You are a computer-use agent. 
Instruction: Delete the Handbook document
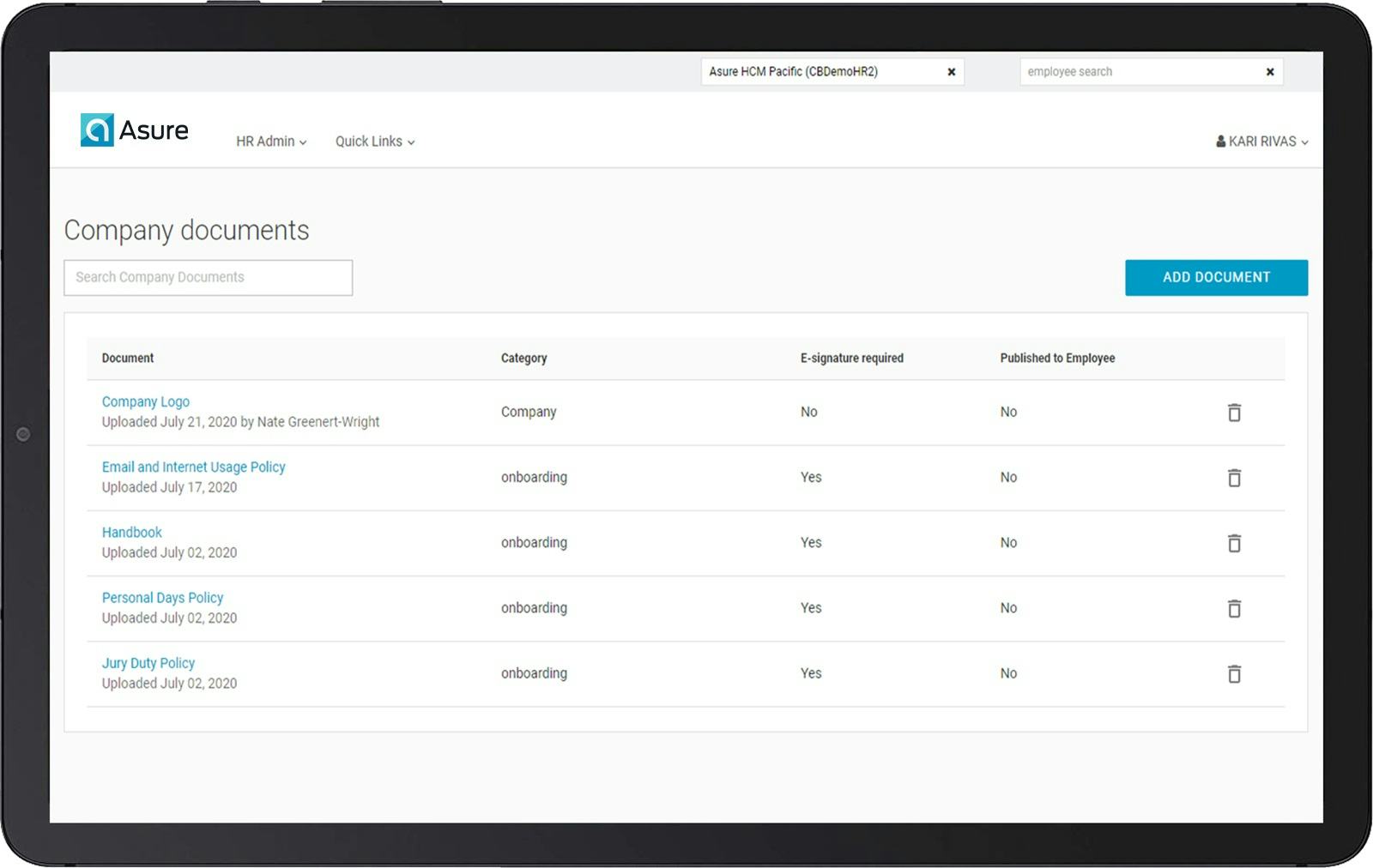point(1234,543)
